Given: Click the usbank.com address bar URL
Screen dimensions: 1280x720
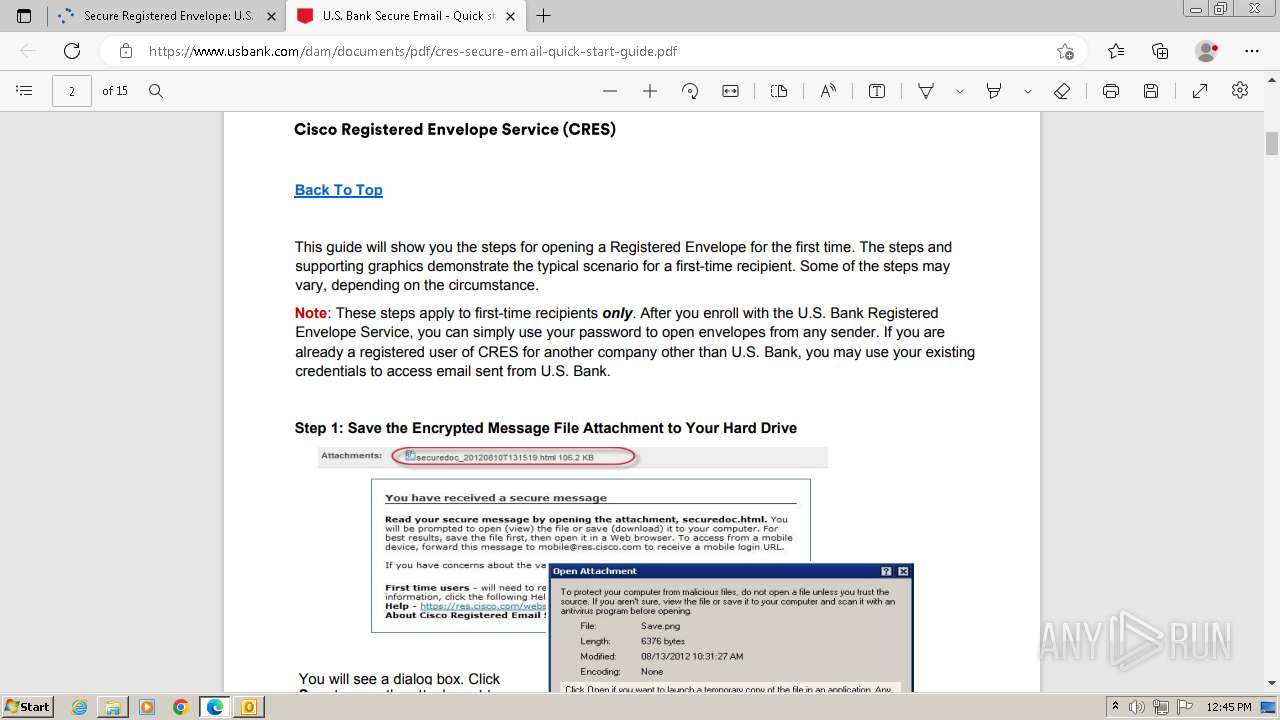Looking at the screenshot, I should 413,51.
